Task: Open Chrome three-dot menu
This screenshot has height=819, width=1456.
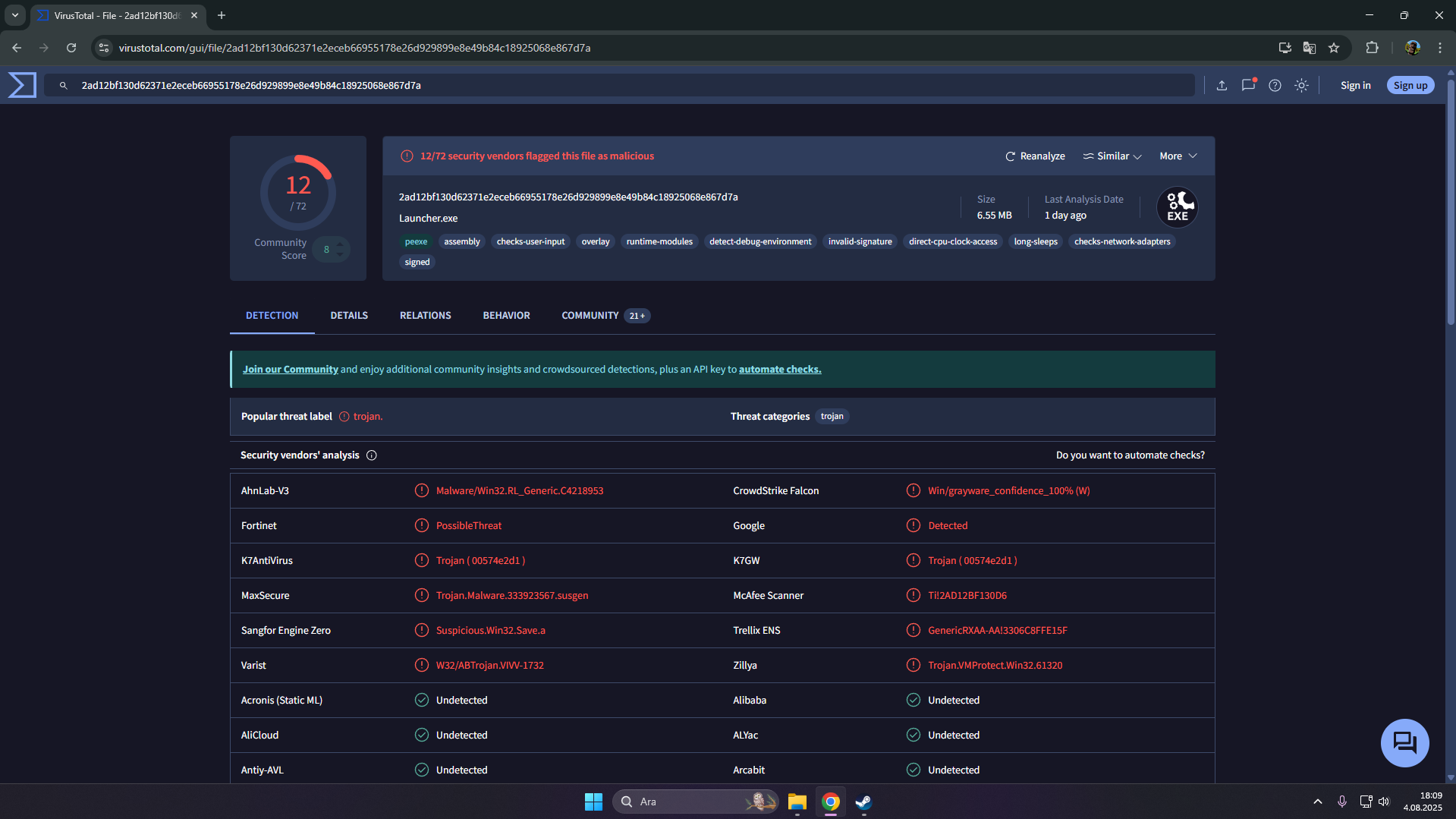Action: (x=1440, y=48)
